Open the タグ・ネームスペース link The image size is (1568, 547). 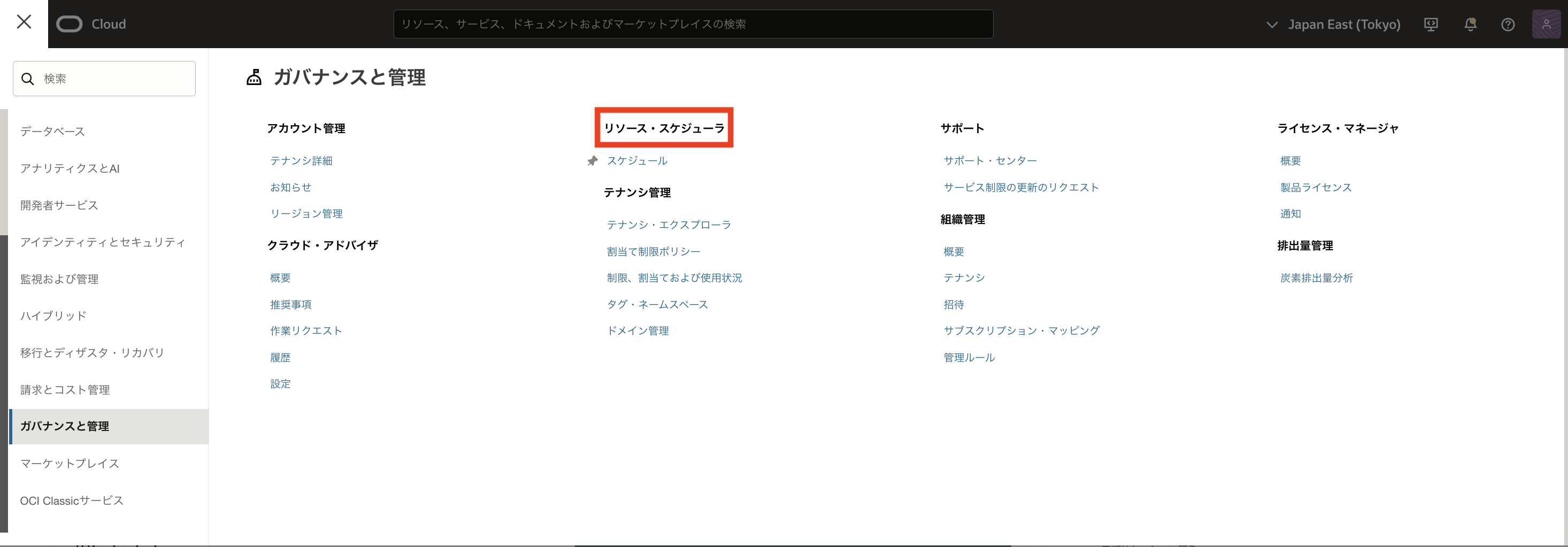click(x=657, y=304)
